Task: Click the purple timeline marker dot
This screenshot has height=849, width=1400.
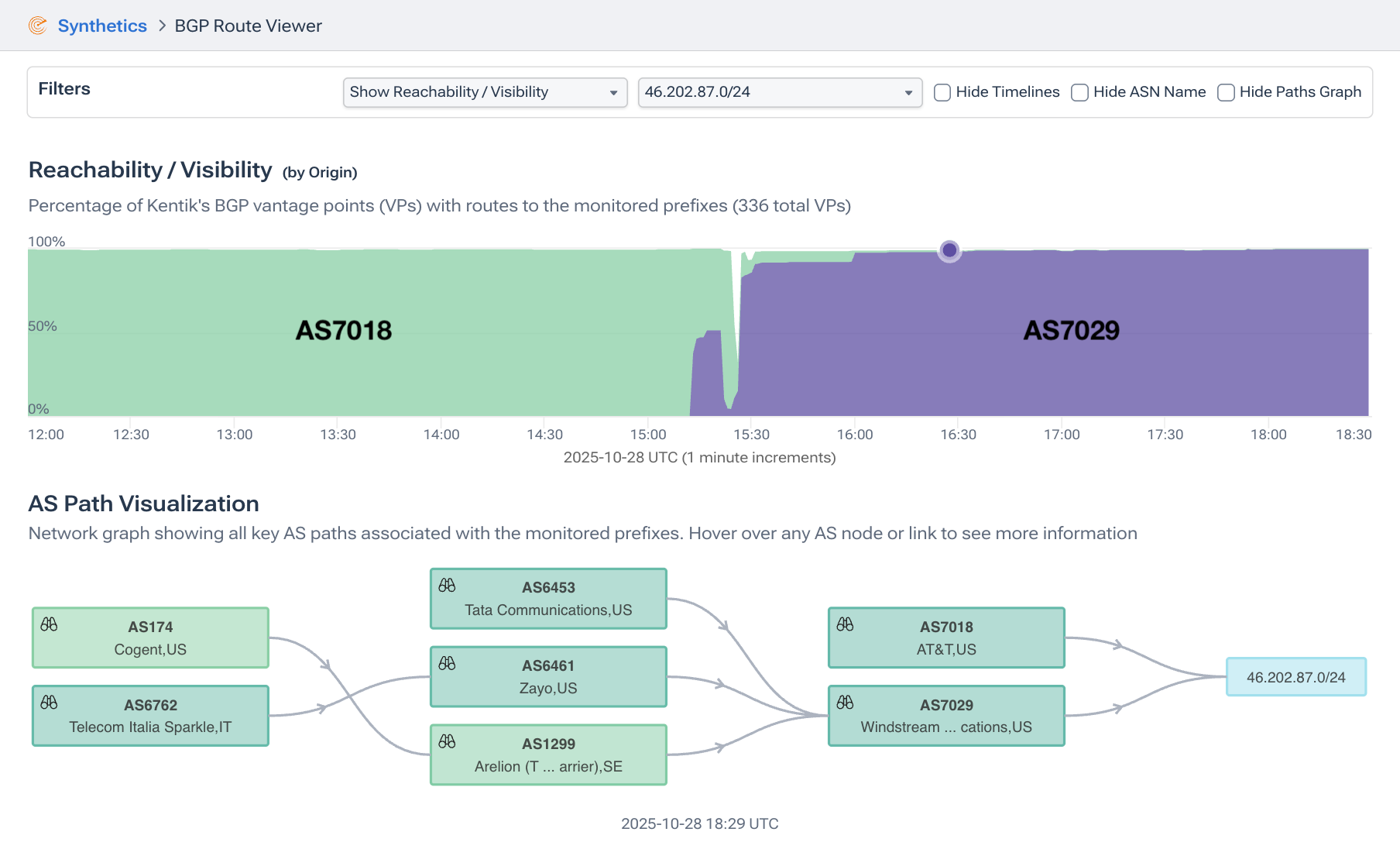Action: tap(949, 250)
